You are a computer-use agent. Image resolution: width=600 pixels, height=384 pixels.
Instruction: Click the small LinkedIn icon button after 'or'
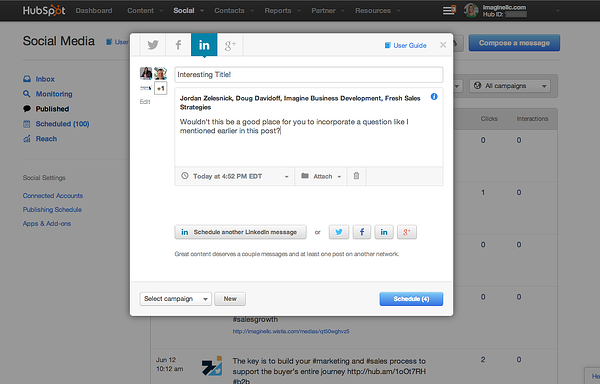(384, 232)
